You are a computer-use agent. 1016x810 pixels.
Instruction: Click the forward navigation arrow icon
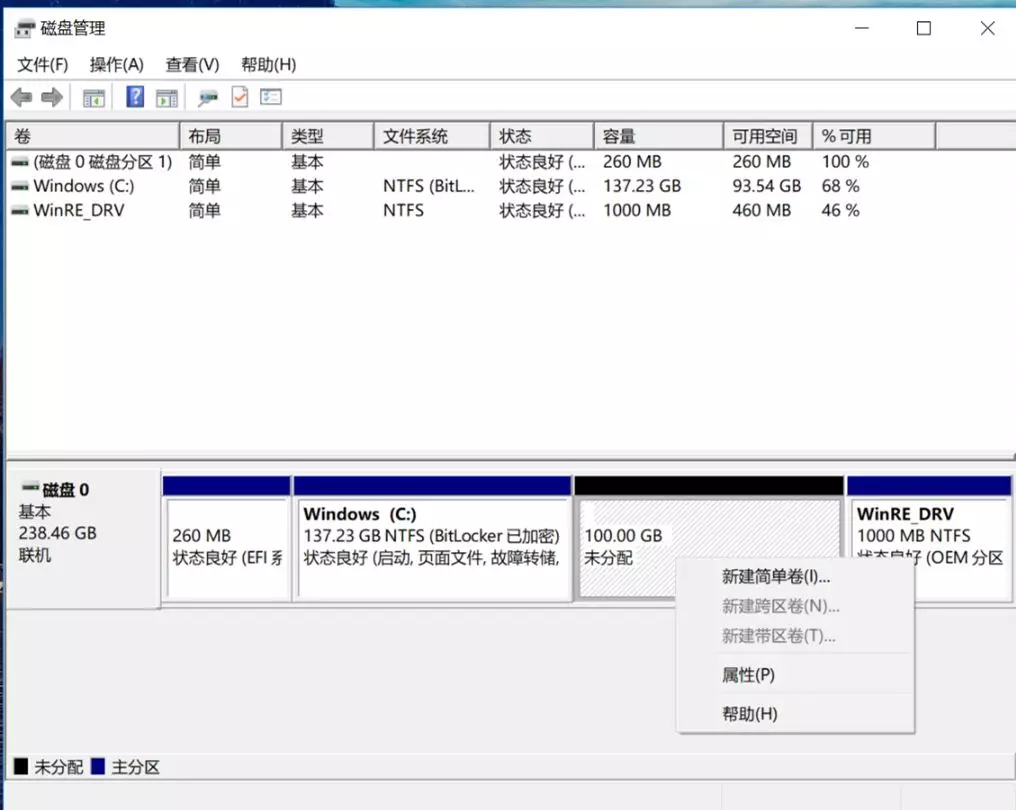point(51,97)
